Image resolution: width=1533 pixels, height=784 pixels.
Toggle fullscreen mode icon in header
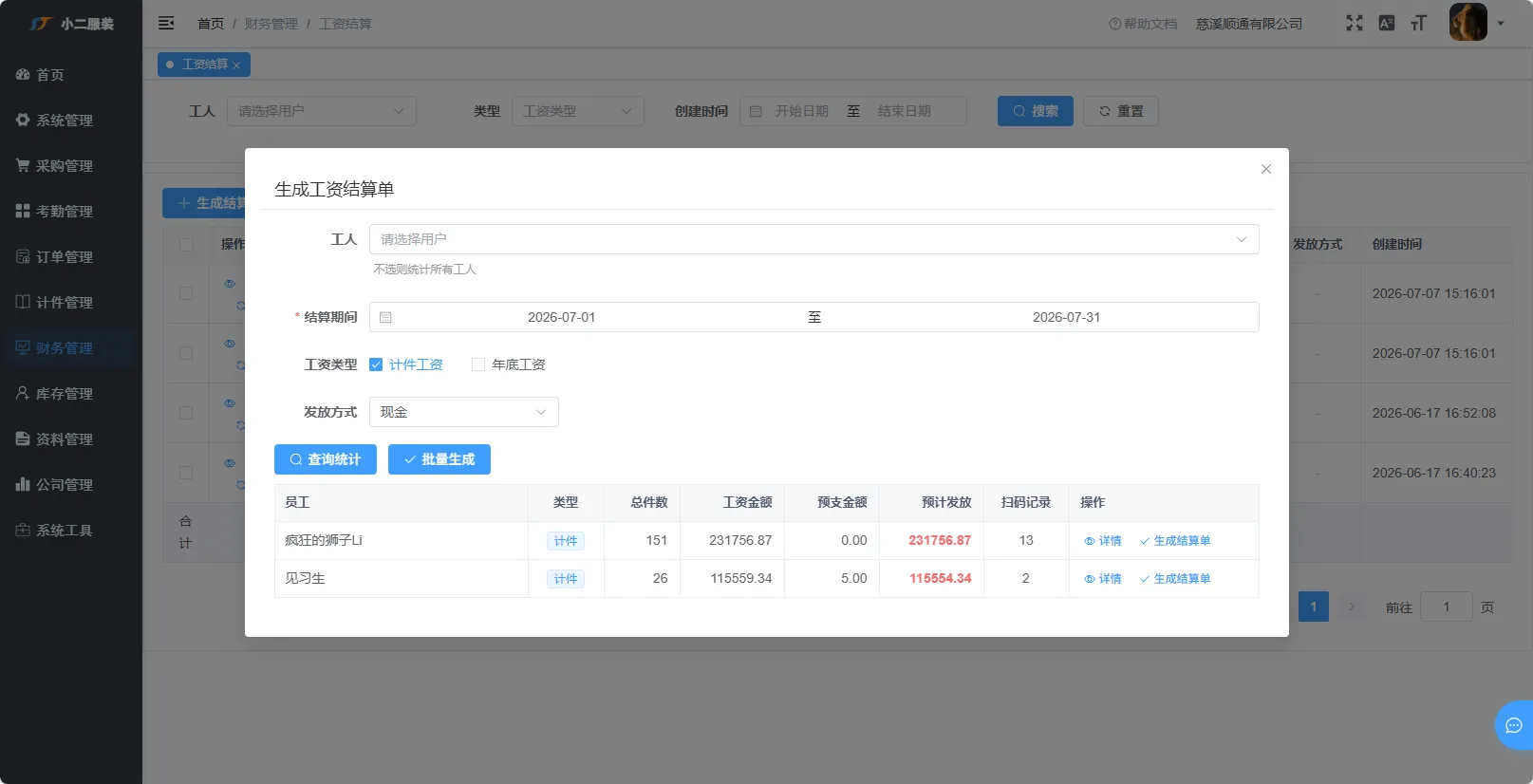(x=1355, y=23)
